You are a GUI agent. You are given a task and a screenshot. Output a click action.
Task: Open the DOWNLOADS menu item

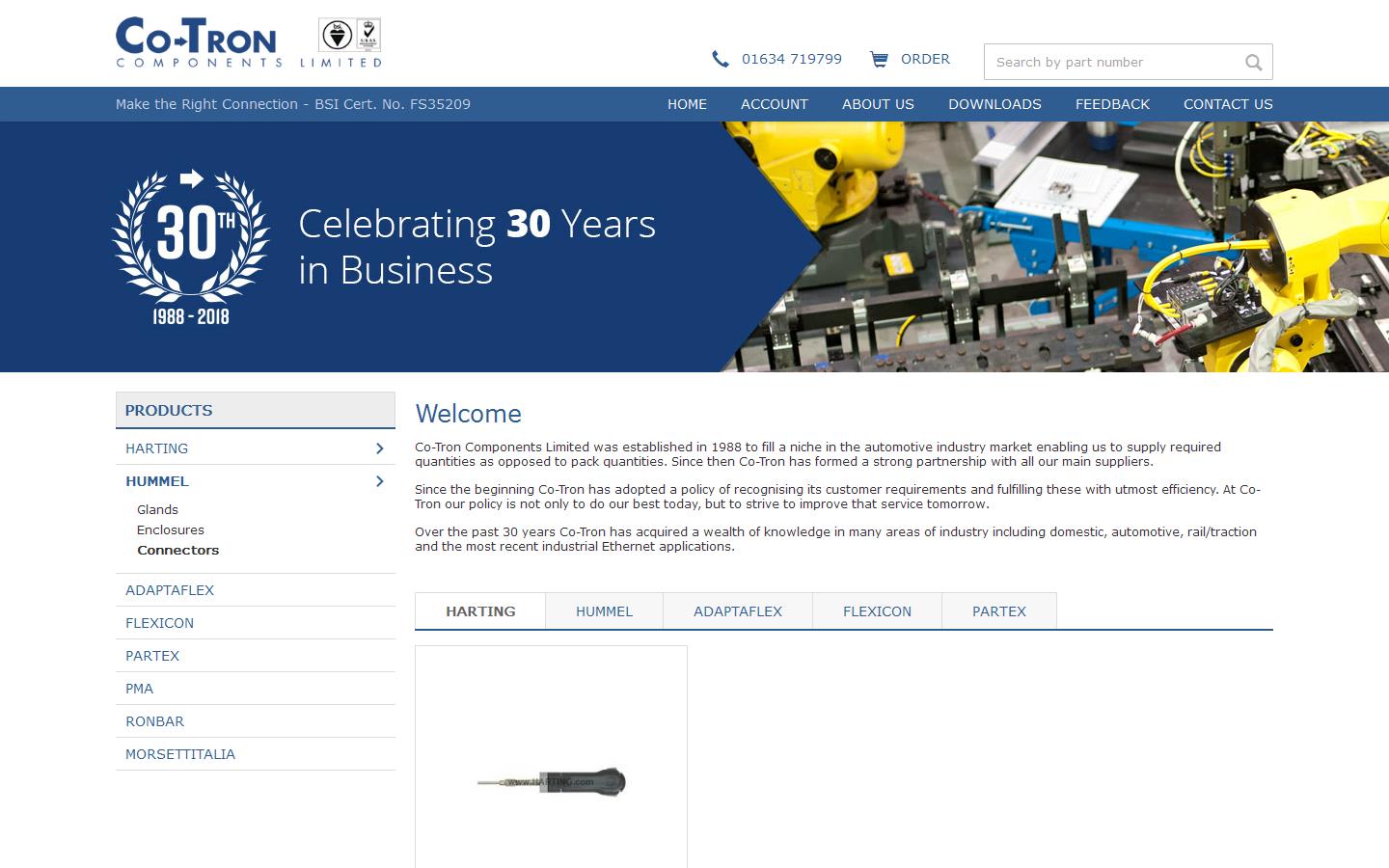[x=994, y=104]
